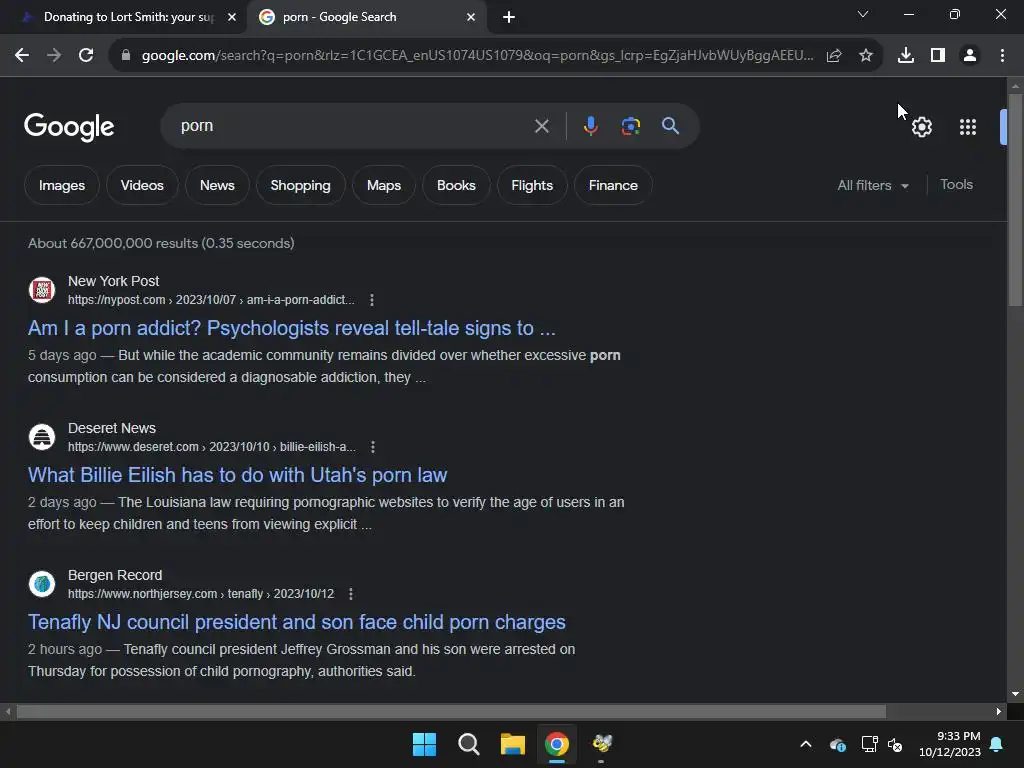
Task: Open Windows Start menu
Action: coord(424,744)
